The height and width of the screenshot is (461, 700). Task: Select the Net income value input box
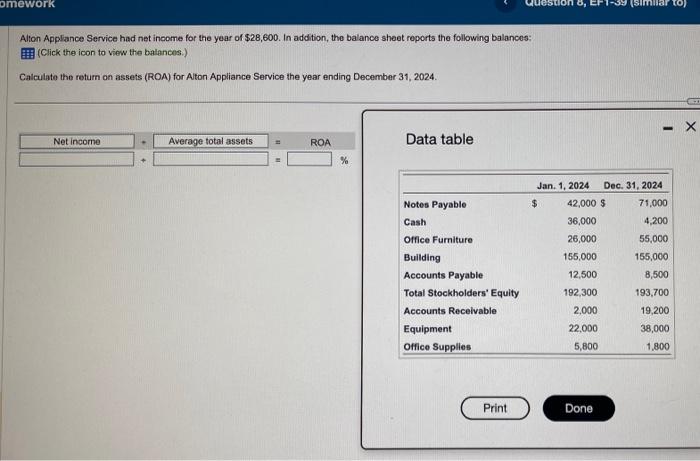click(76, 159)
